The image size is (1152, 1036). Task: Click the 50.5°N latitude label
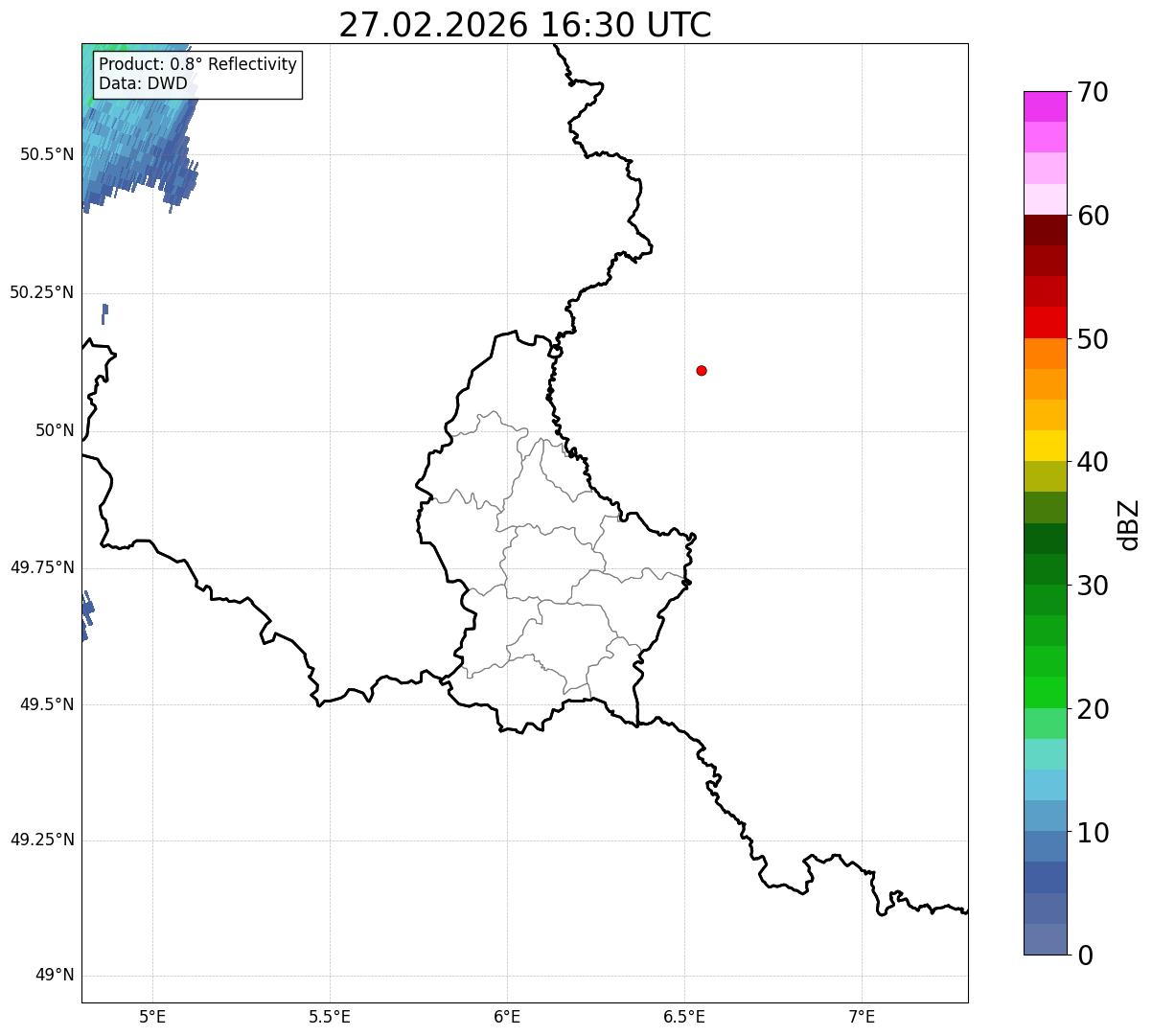[47, 154]
